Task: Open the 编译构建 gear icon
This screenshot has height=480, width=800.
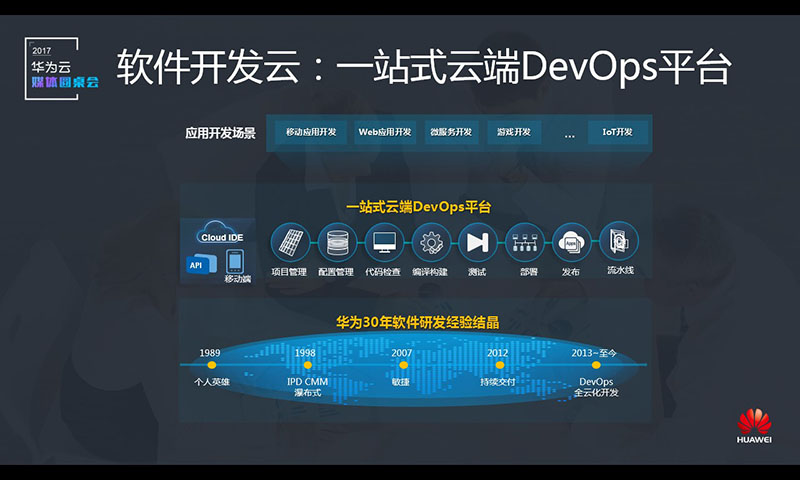Action: pyautogui.click(x=431, y=243)
